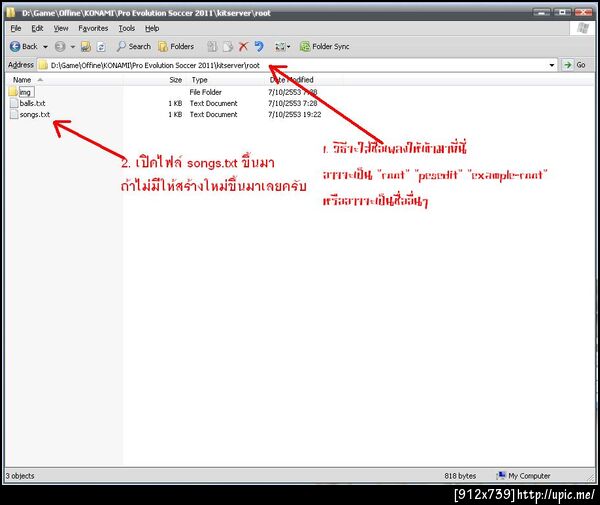
Task: Click the Go button
Action: pos(574,65)
